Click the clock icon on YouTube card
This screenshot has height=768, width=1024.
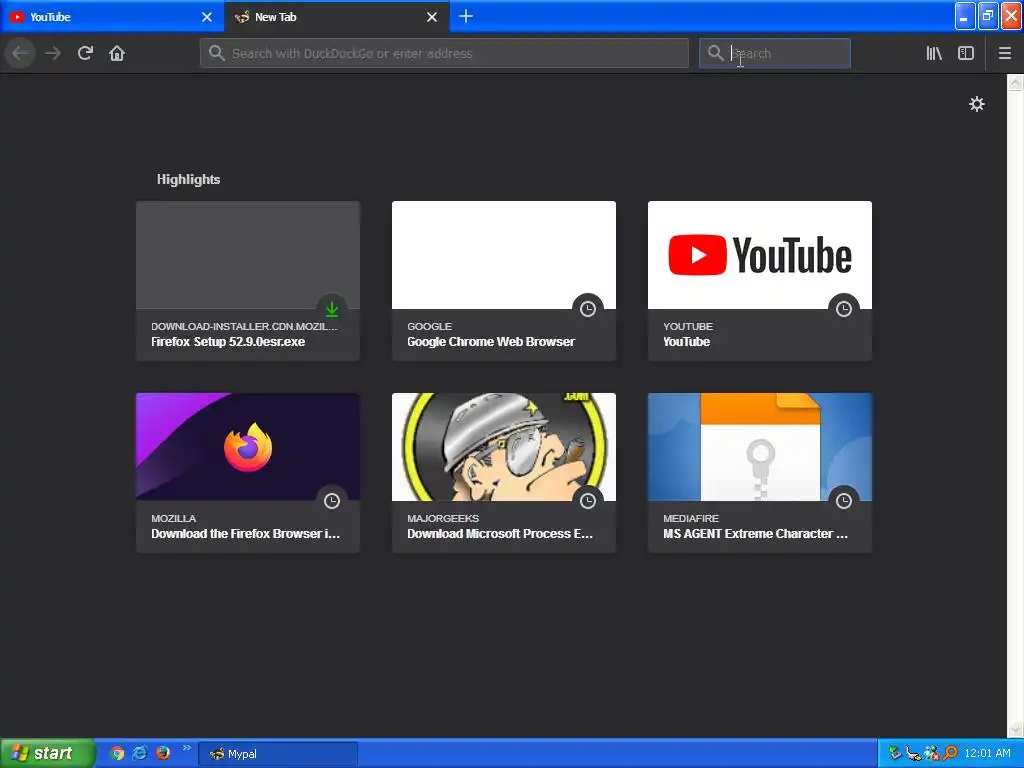[x=844, y=309]
